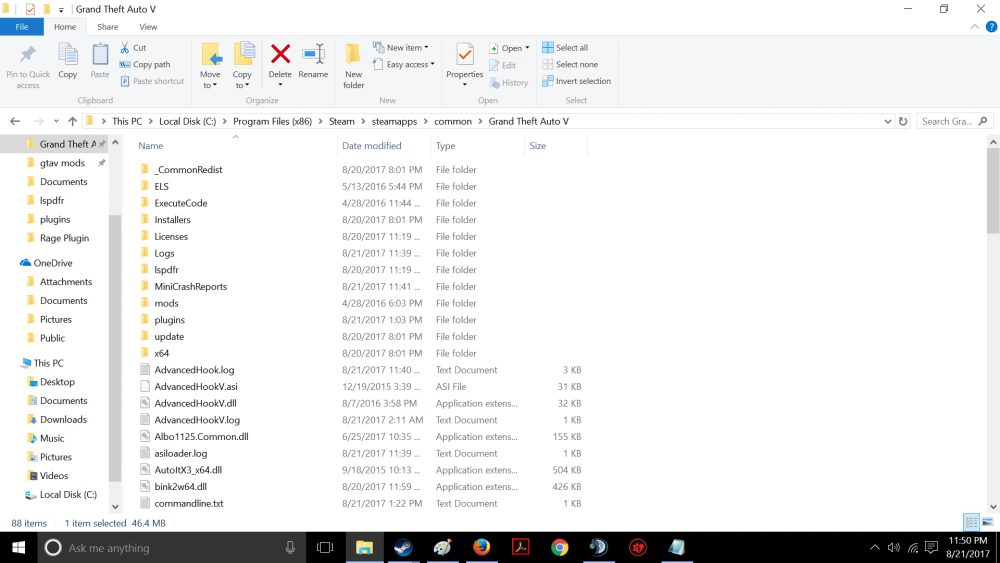The image size is (1000, 563).
Task: Expand the breadcrumb arrow after steamapps
Action: (x=425, y=121)
